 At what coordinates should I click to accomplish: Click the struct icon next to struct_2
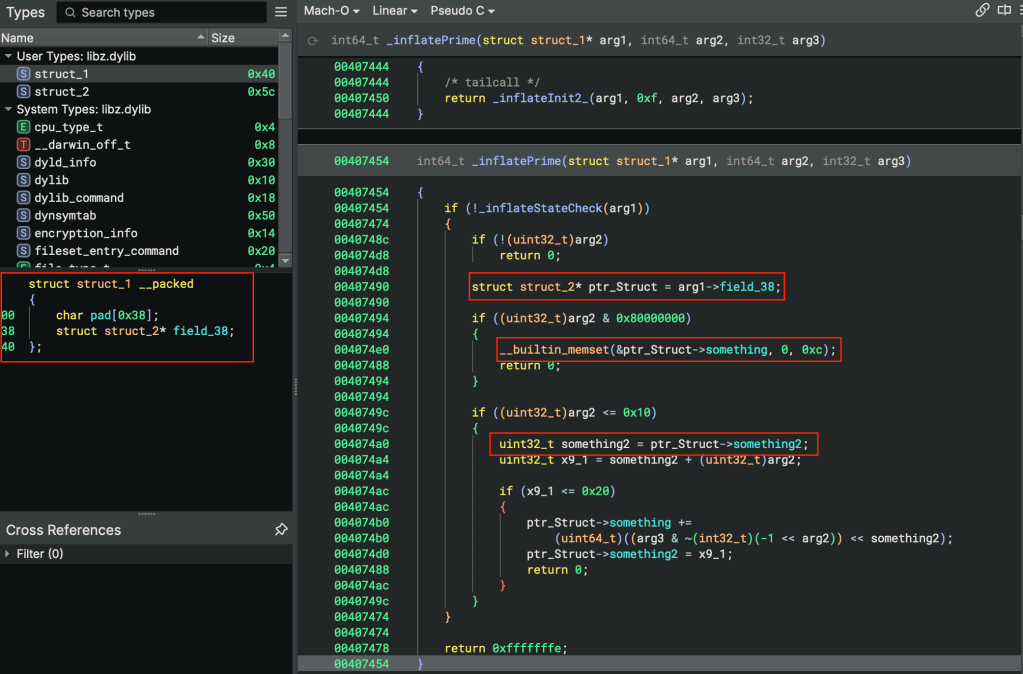[x=23, y=92]
